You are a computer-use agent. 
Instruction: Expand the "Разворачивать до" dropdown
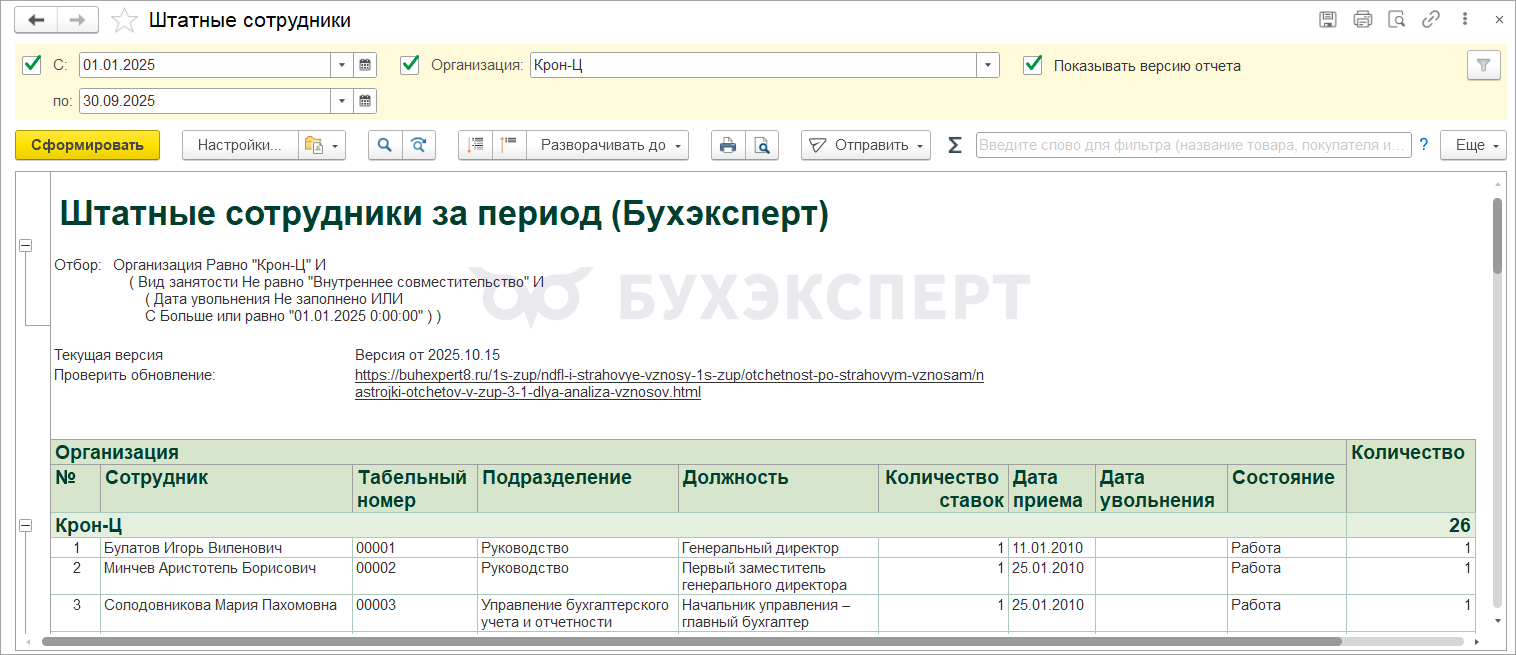click(608, 145)
